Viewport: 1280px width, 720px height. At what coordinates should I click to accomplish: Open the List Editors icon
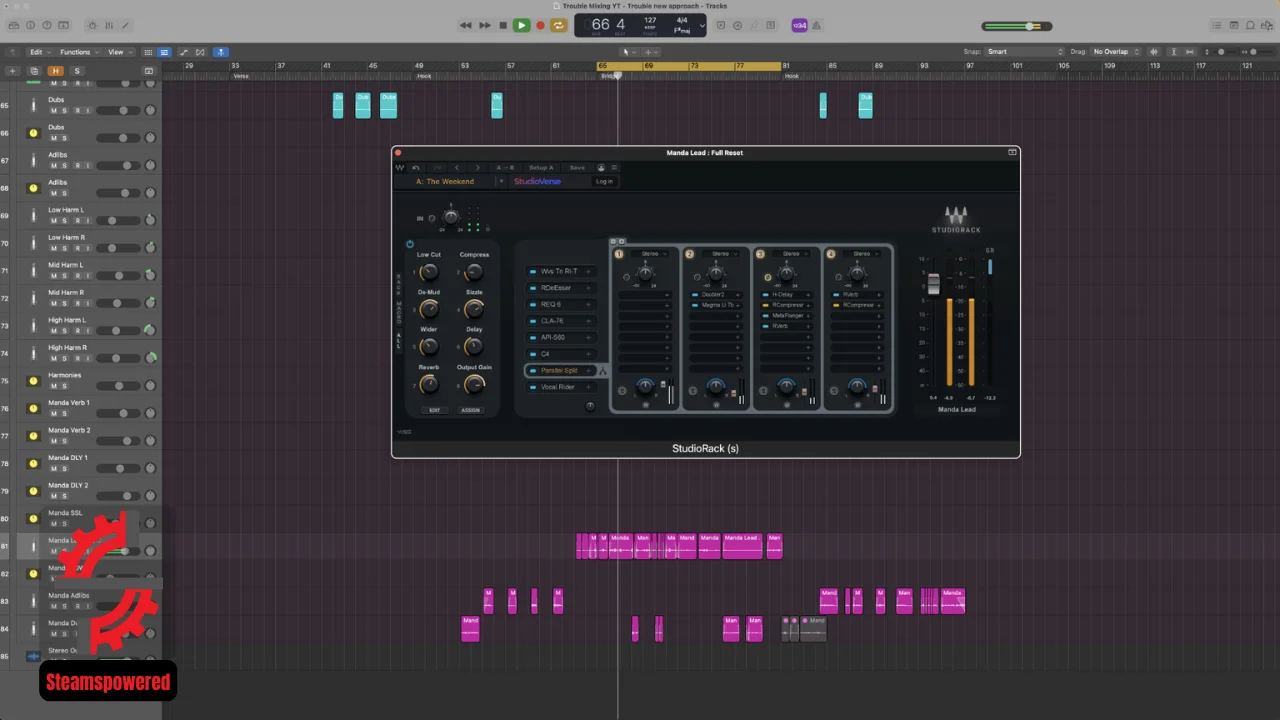tap(1215, 25)
